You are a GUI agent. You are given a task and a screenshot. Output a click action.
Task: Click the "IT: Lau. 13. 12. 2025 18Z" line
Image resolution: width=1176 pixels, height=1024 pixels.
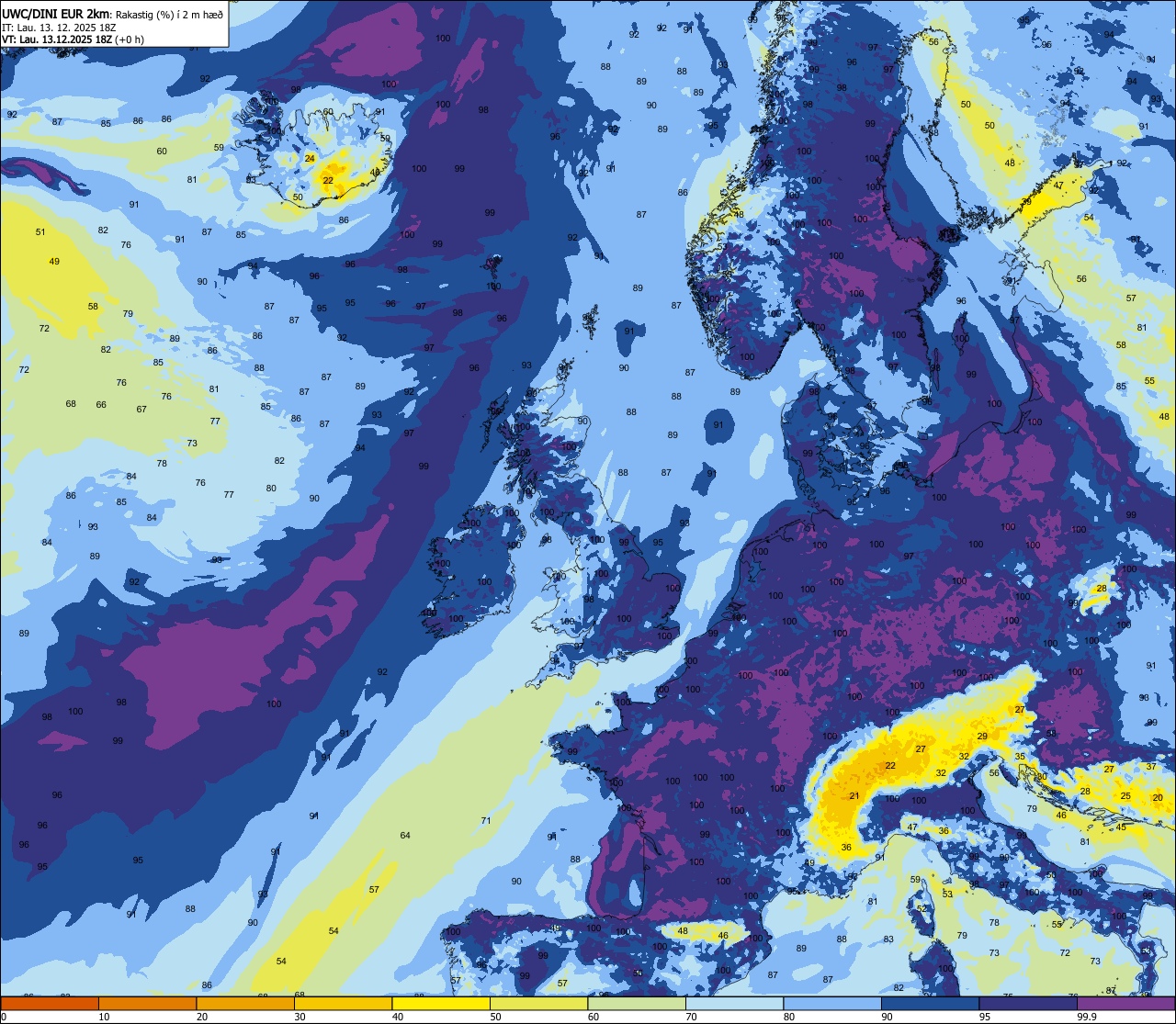(x=59, y=27)
